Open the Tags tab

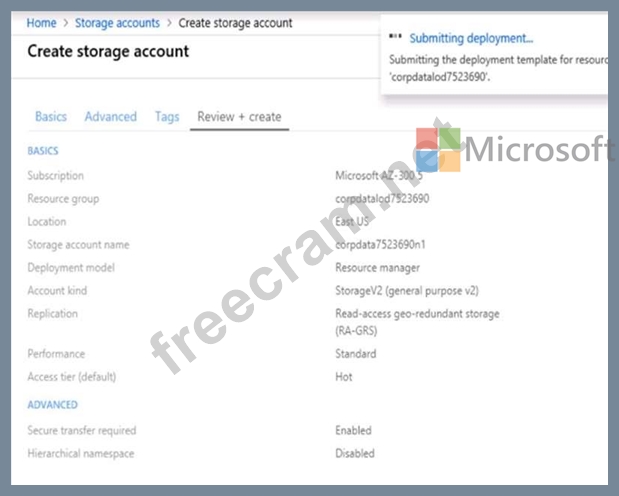pos(167,117)
